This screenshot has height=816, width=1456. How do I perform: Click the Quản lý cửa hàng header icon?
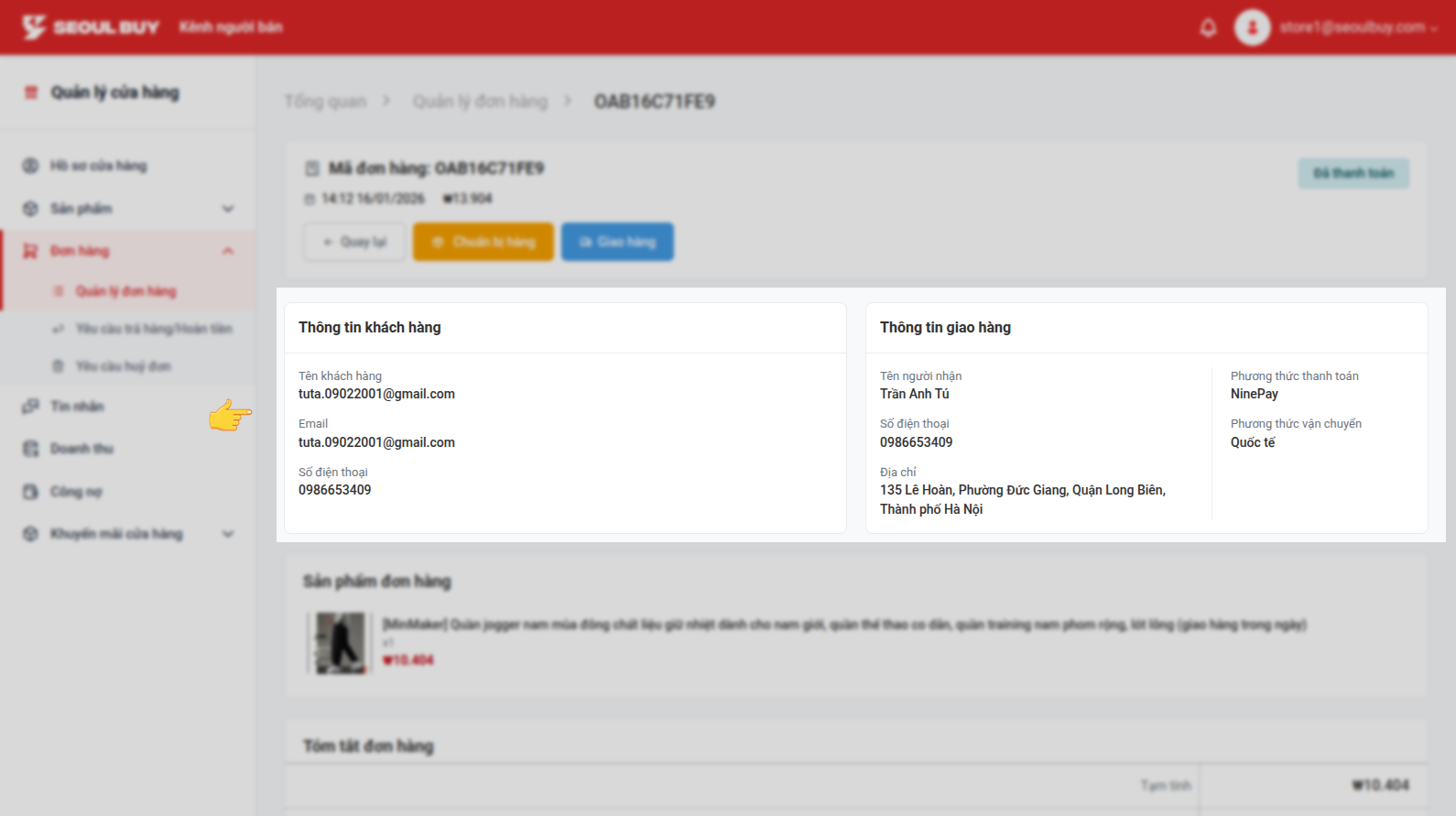click(x=31, y=92)
